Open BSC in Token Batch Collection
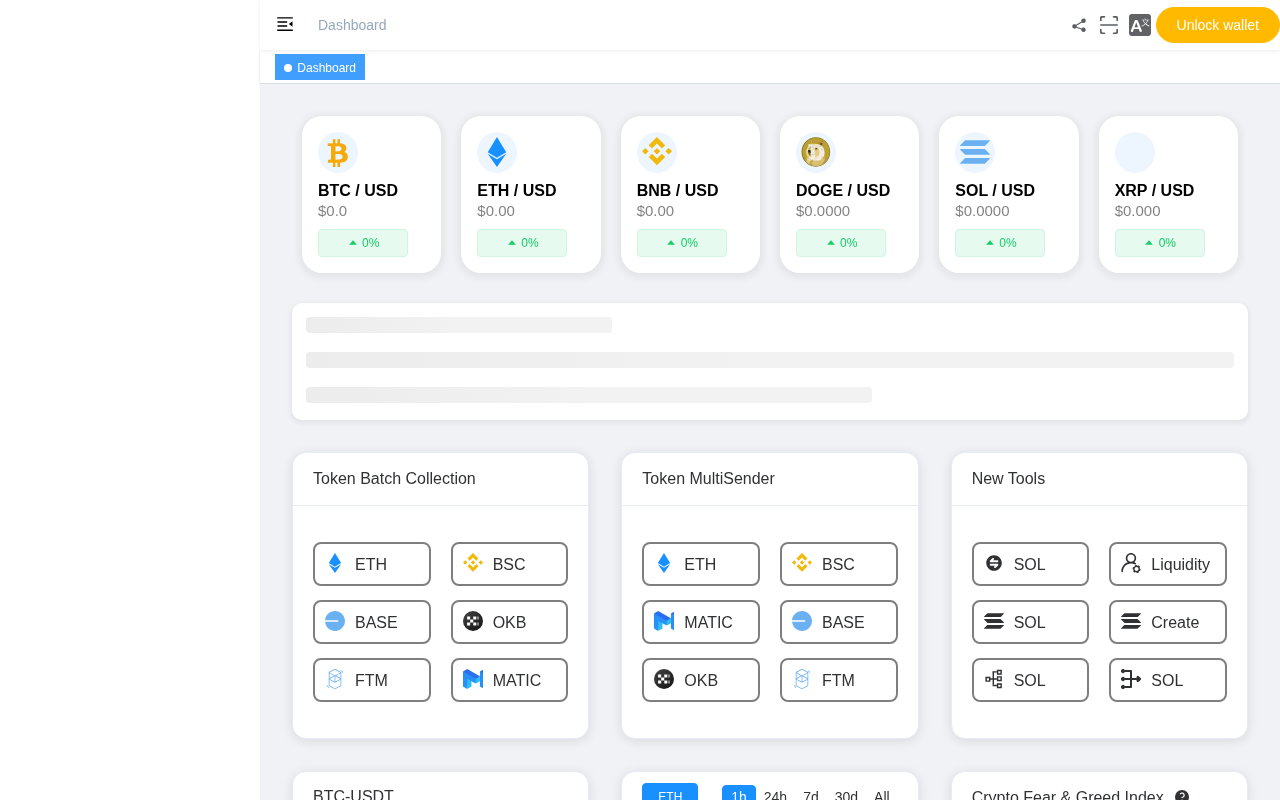This screenshot has height=800, width=1280. [509, 564]
